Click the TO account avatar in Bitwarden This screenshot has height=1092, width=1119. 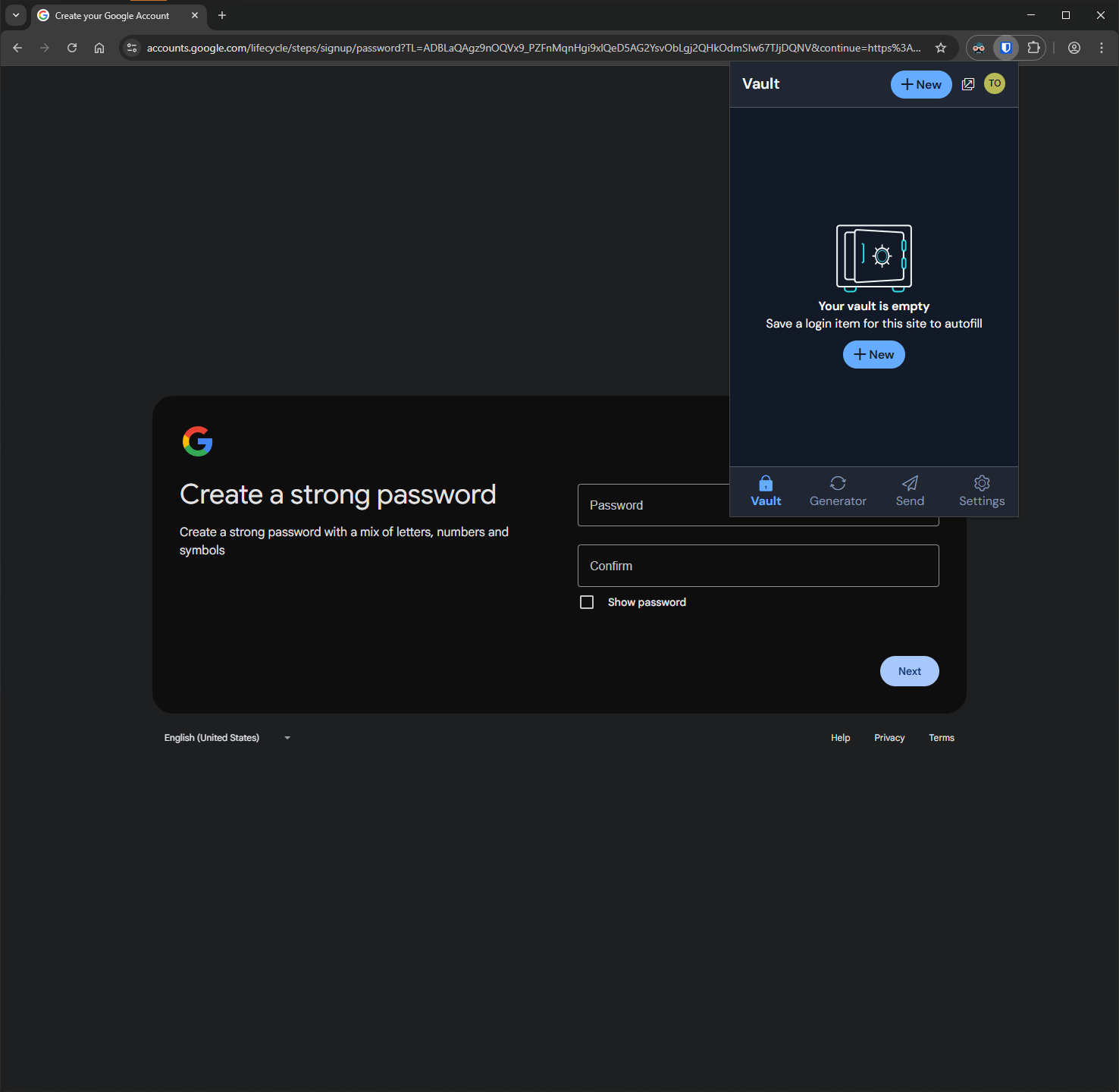click(x=994, y=83)
